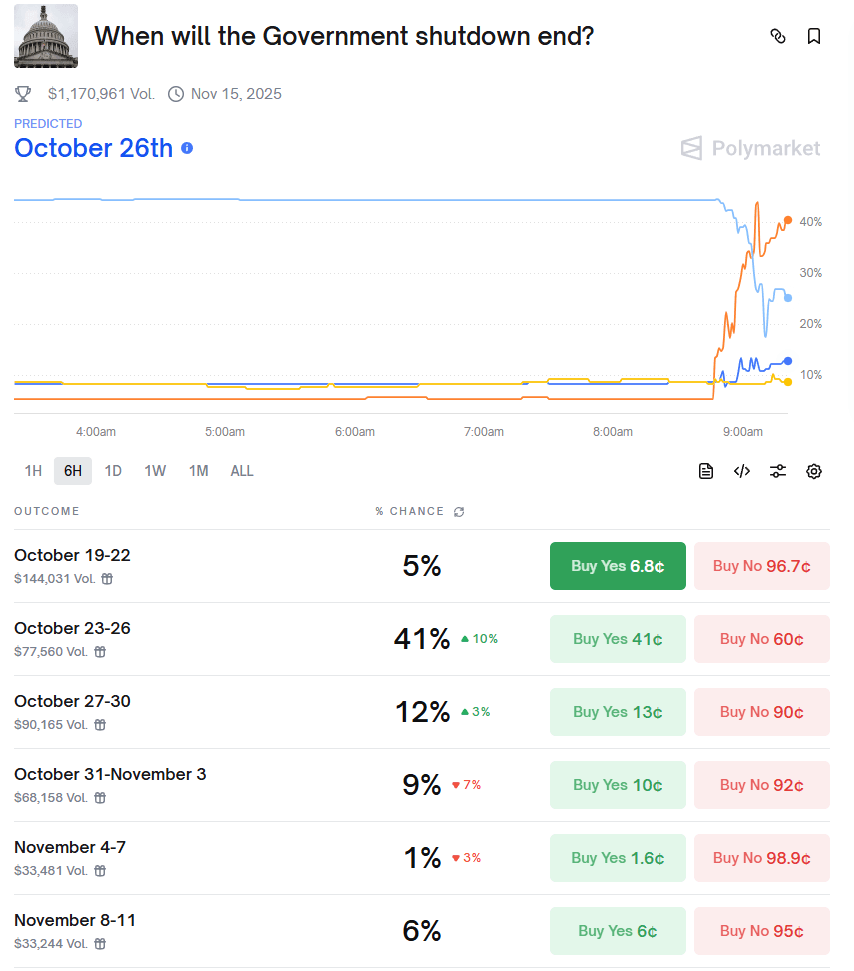The image size is (854, 971).
Task: Click gift icon under November 8-11
Action: click(100, 944)
